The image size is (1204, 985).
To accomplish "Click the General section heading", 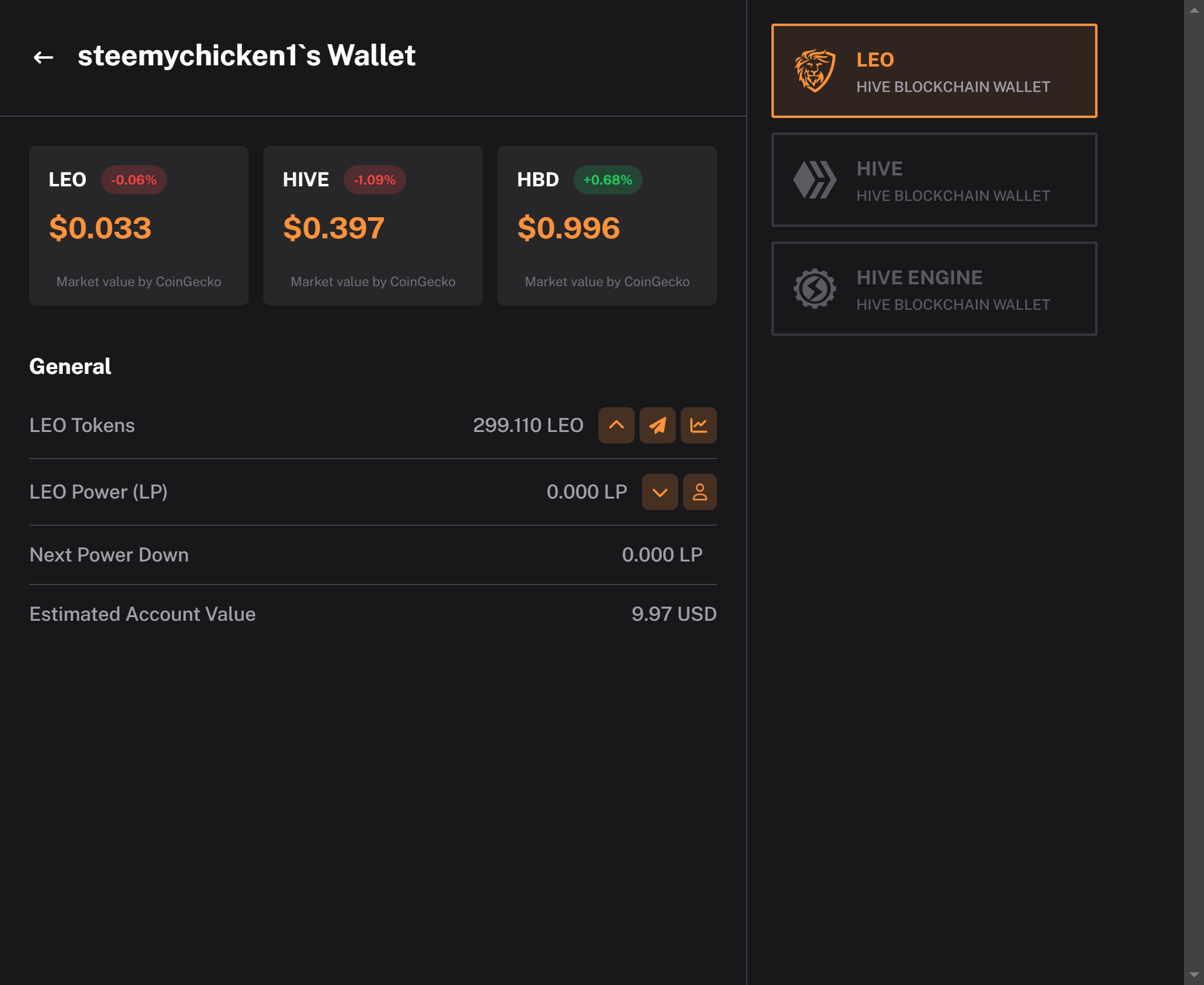I will point(70,367).
